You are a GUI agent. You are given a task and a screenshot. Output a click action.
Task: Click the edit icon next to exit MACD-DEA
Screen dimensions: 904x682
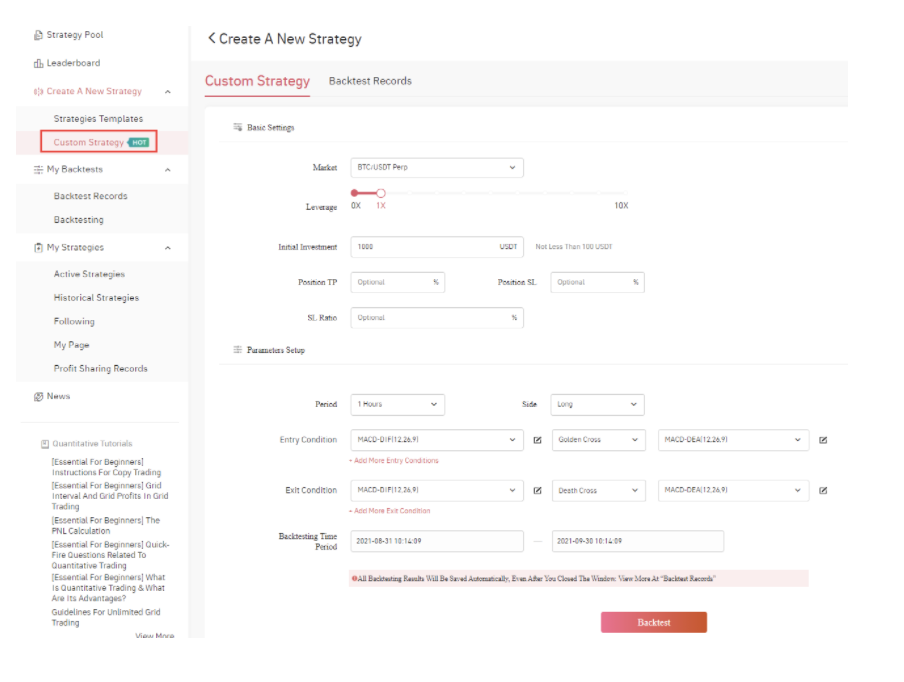click(x=823, y=490)
